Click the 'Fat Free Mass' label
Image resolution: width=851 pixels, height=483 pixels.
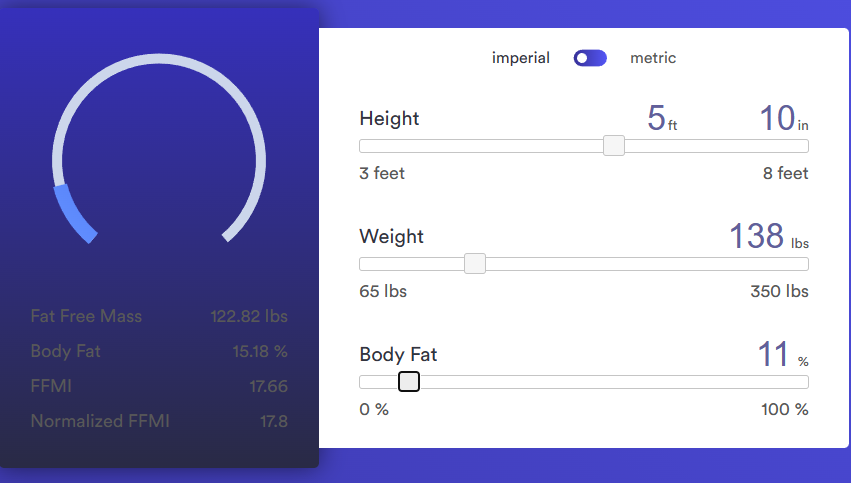pyautogui.click(x=86, y=316)
